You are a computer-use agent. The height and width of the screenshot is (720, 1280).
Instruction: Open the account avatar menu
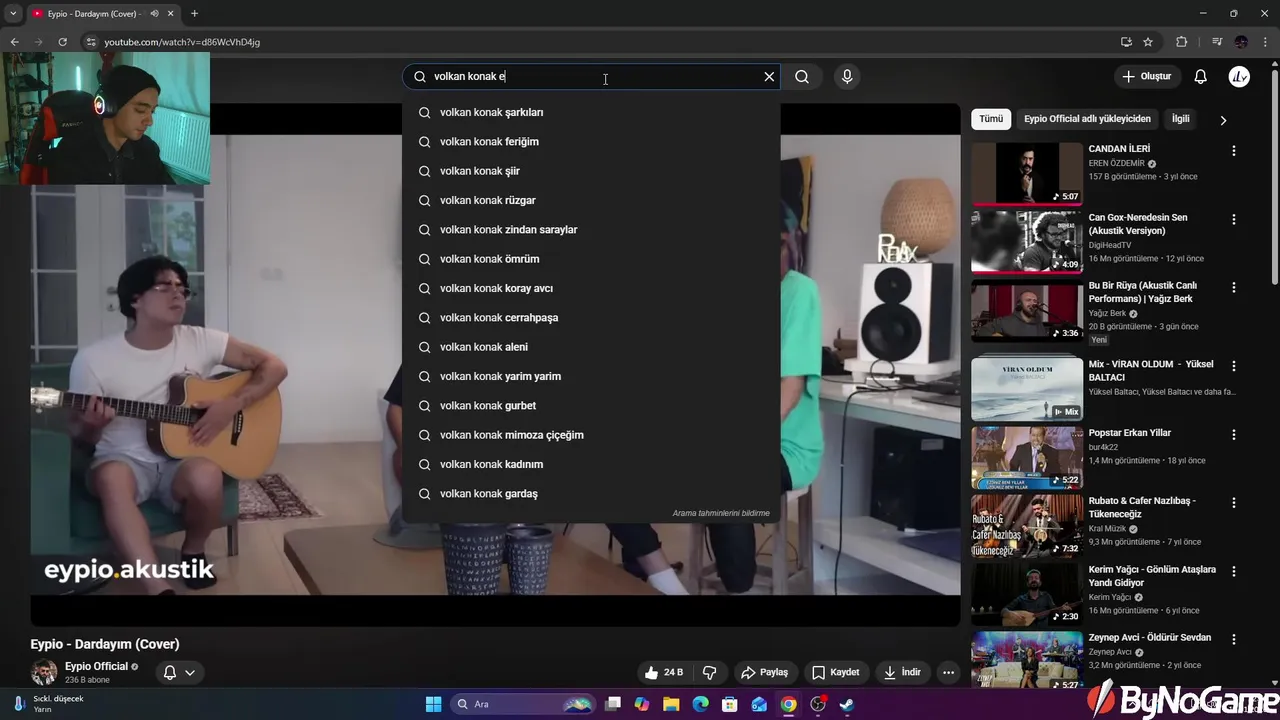(x=1239, y=77)
